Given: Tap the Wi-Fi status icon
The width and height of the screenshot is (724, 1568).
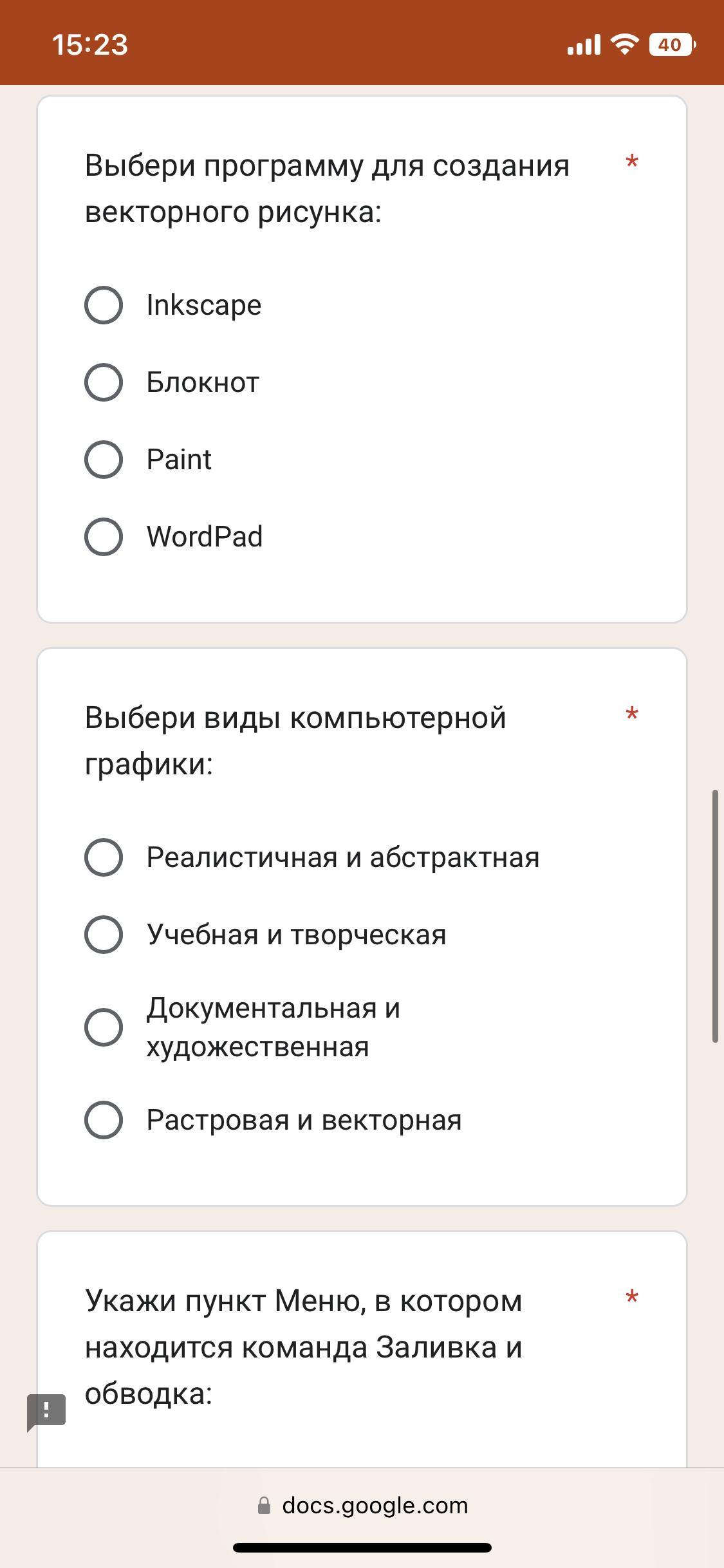Looking at the screenshot, I should pos(624,44).
